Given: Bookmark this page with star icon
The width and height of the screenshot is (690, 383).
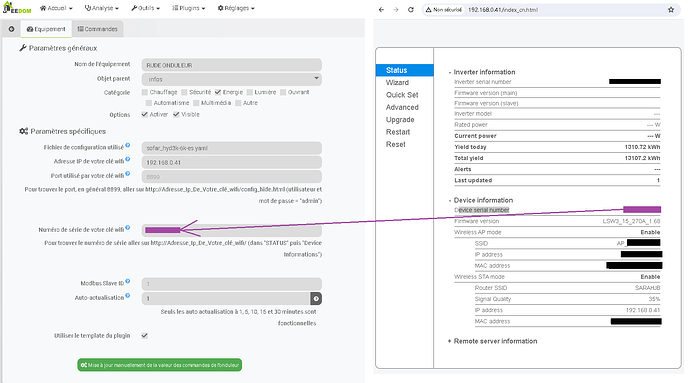Looking at the screenshot, I should pos(671,10).
